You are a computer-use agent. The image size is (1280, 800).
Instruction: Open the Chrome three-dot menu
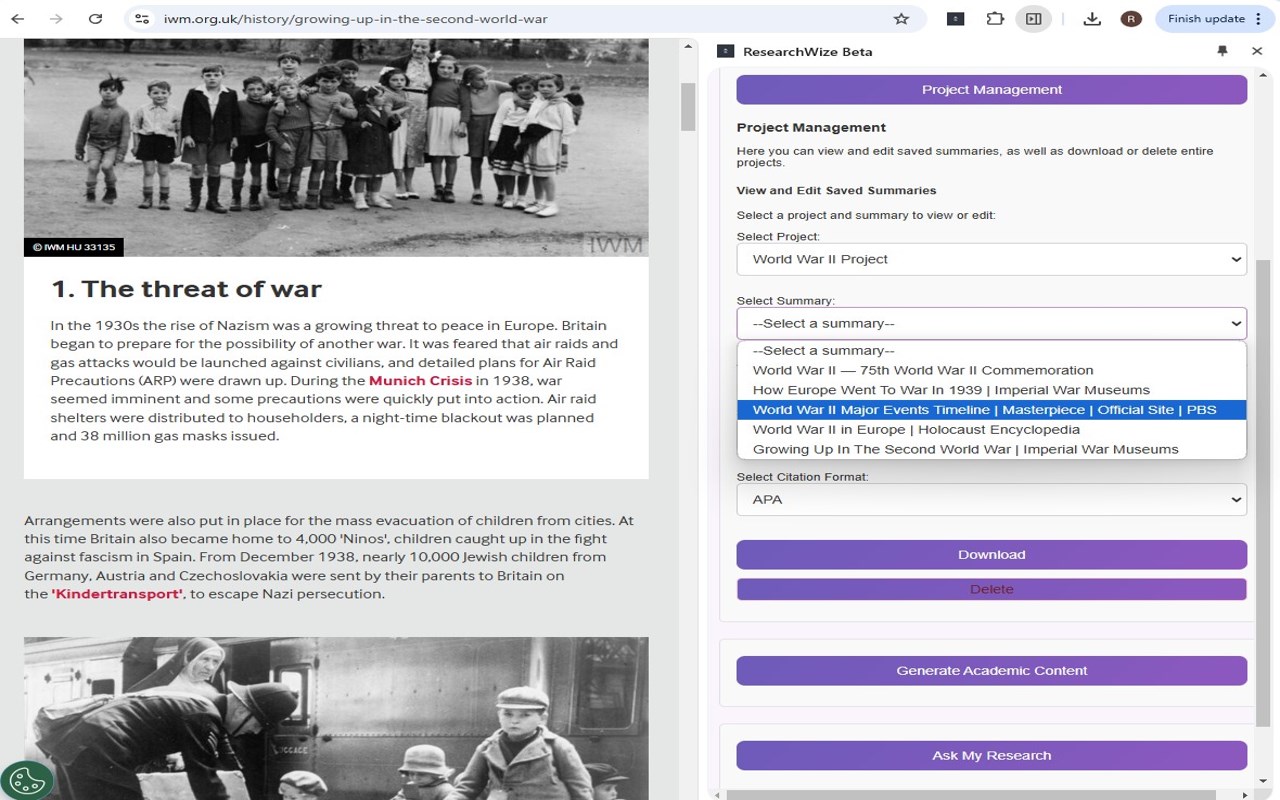point(1258,19)
